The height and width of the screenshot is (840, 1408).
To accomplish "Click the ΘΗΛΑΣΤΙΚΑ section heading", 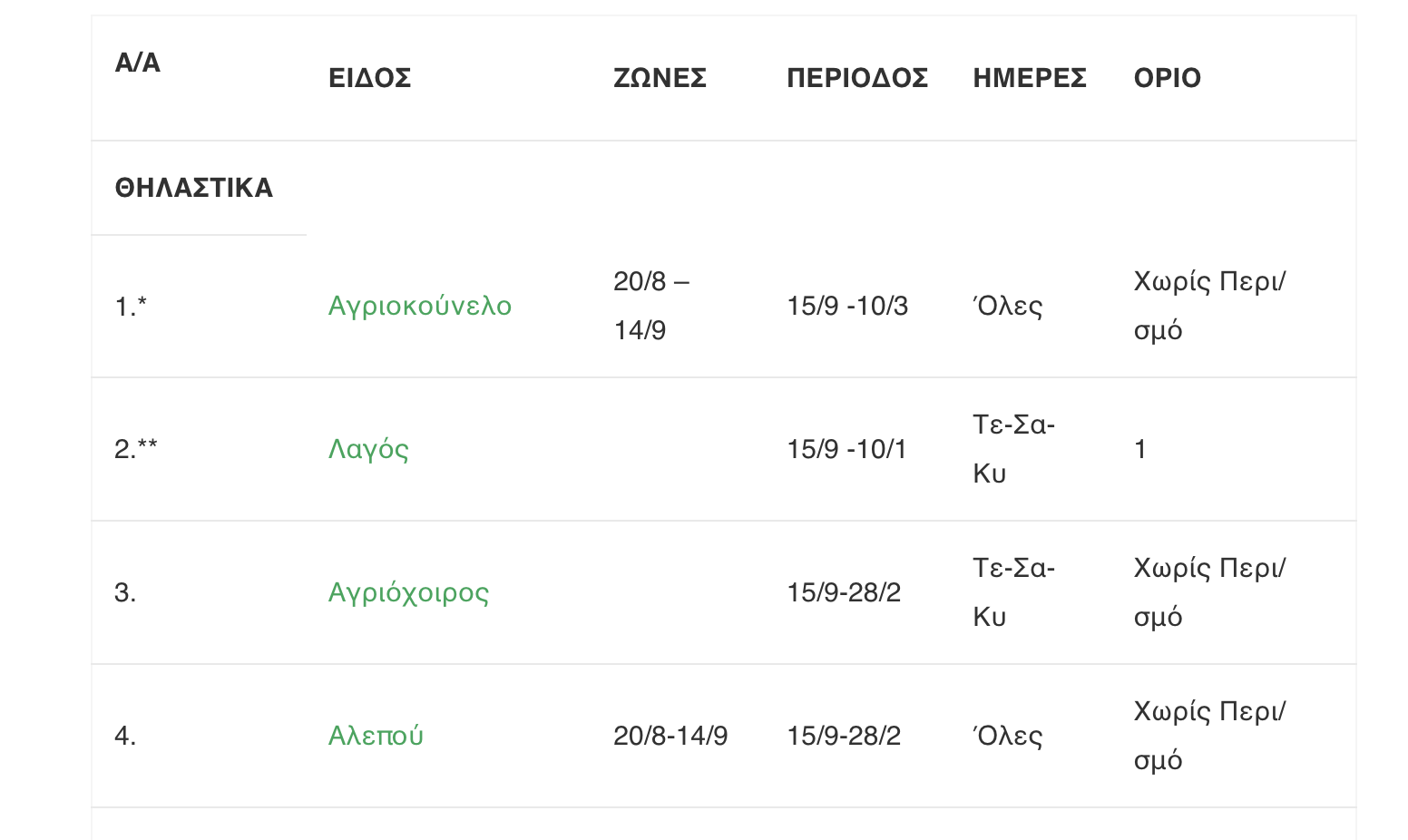I will pyautogui.click(x=193, y=188).
